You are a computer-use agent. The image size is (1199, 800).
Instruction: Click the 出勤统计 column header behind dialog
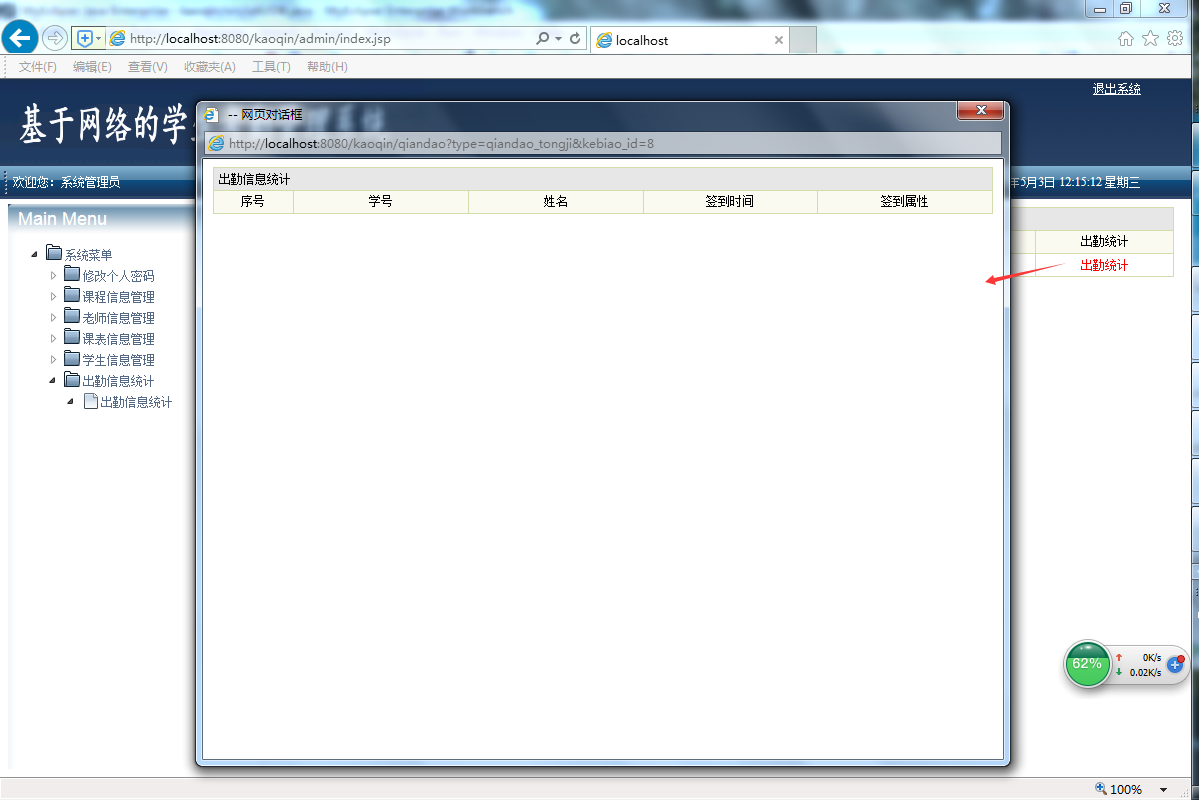[1103, 241]
